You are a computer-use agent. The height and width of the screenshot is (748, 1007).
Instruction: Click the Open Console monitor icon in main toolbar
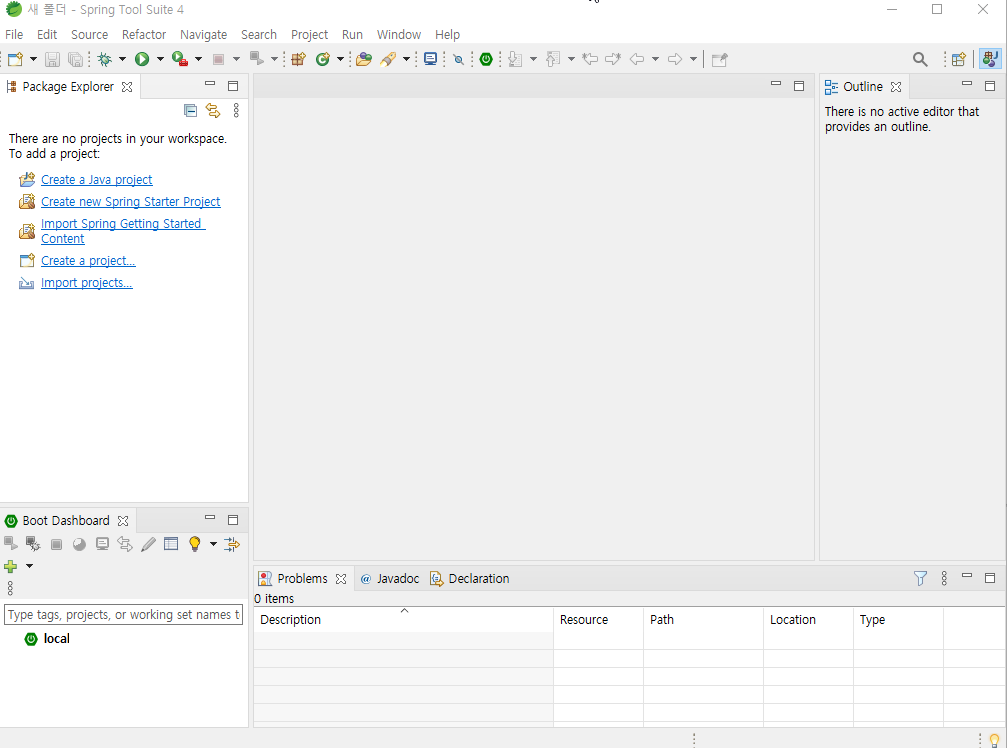point(430,60)
